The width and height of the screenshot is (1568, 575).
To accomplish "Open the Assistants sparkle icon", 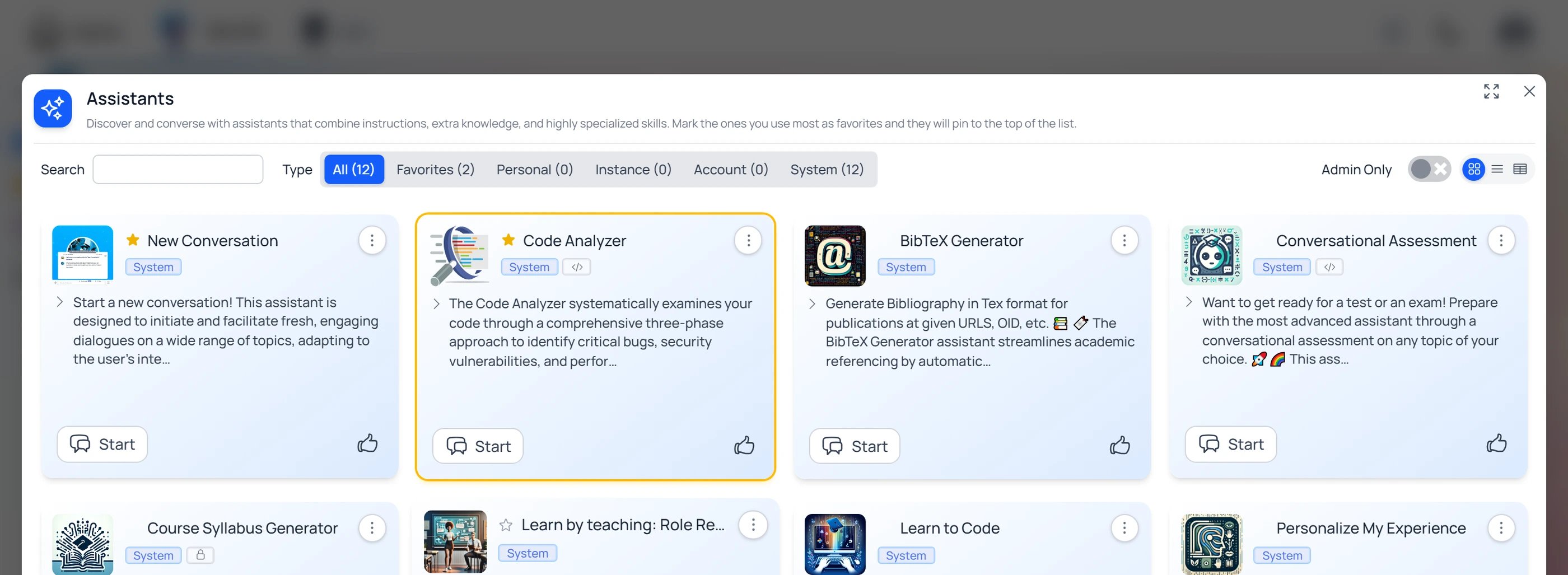I will click(53, 108).
